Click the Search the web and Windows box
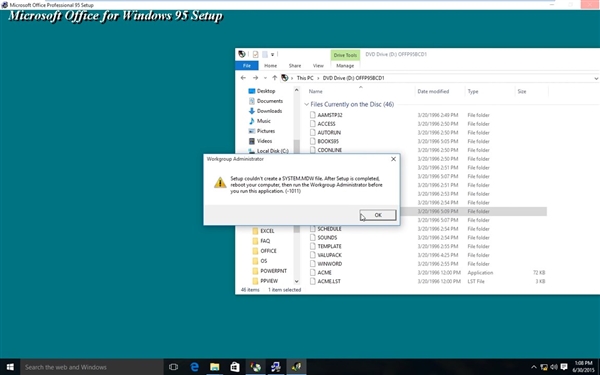The height and width of the screenshot is (375, 600). 92,367
